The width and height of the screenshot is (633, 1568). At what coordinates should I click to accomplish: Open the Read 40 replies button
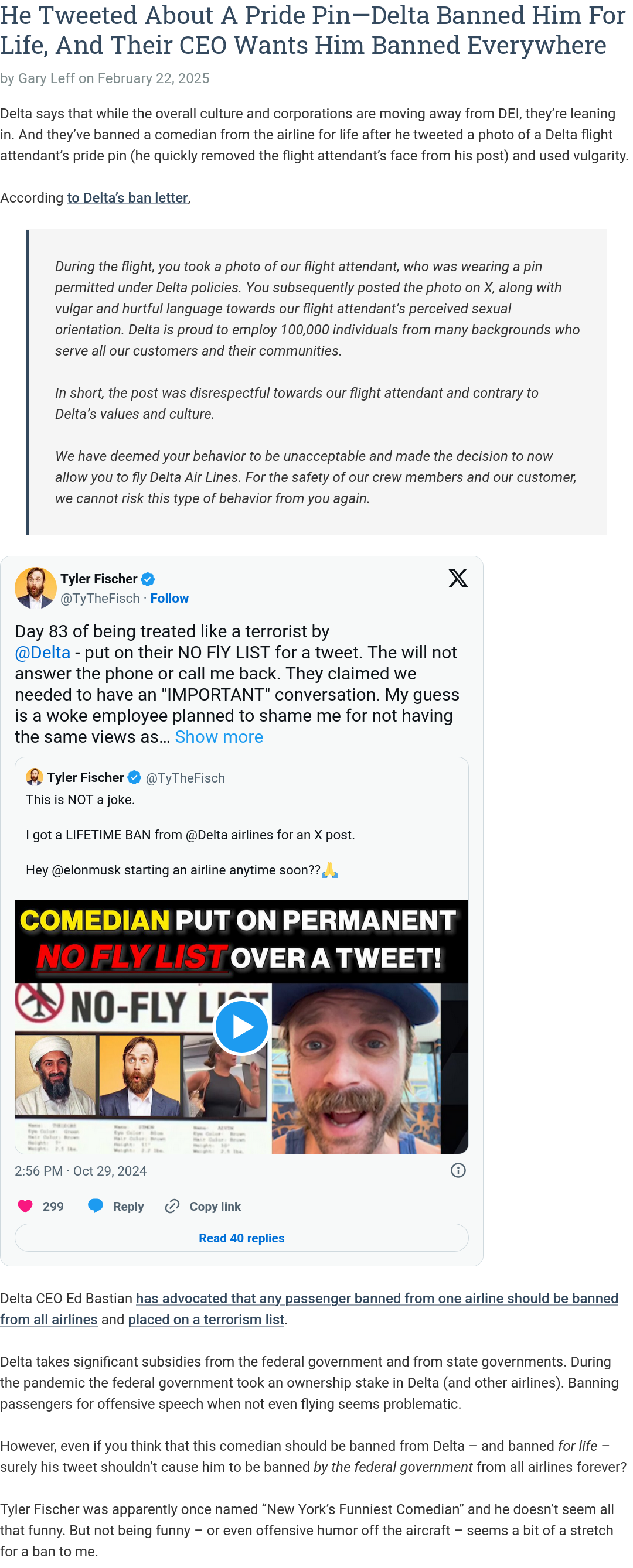click(241, 1238)
